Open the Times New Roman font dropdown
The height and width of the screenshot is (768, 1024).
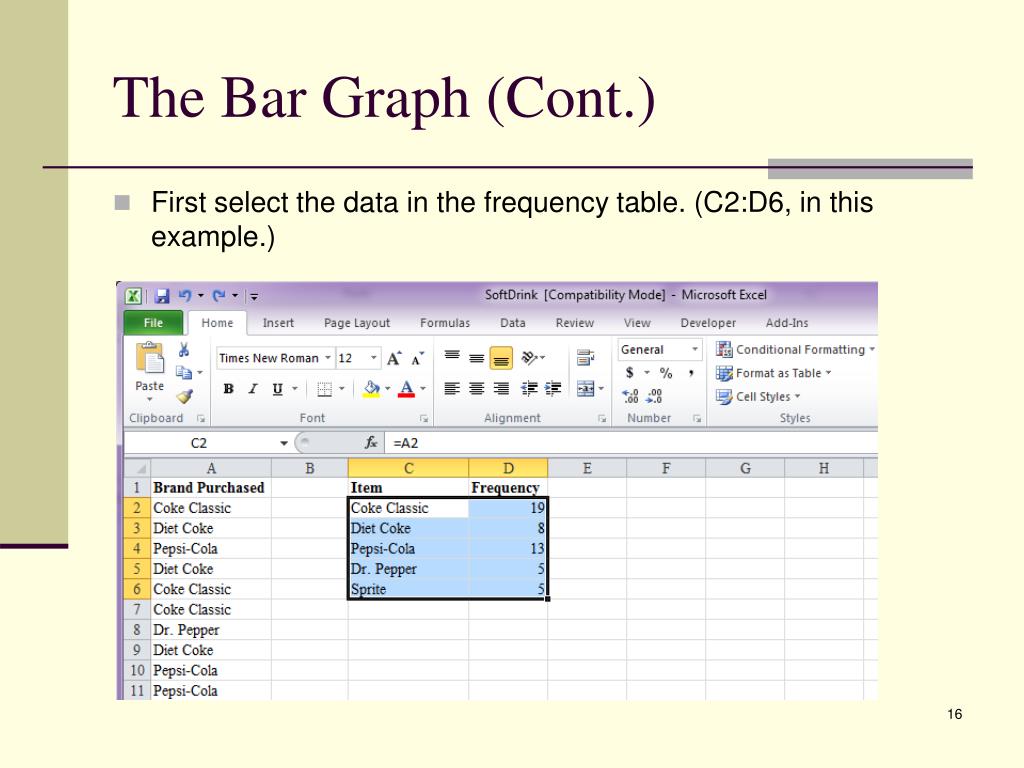pyautogui.click(x=328, y=358)
